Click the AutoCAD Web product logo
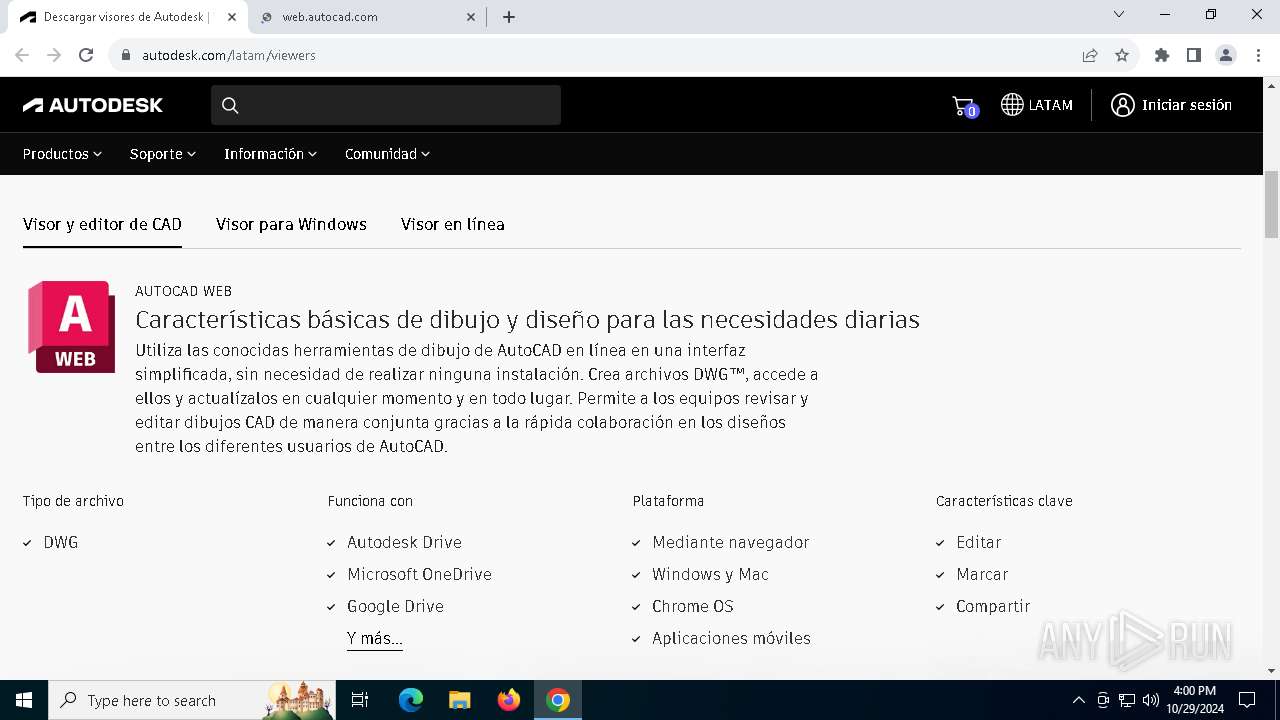This screenshot has width=1280, height=720. pos(71,327)
